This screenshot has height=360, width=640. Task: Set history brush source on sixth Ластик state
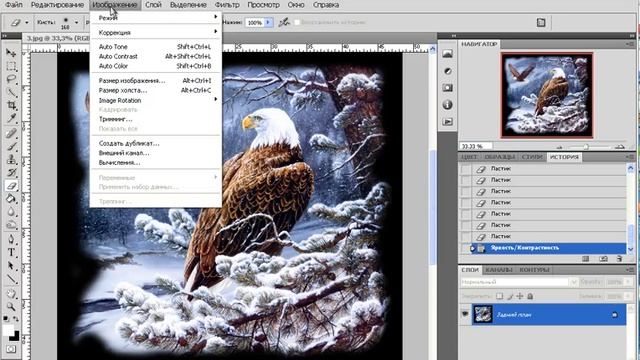pos(466,225)
